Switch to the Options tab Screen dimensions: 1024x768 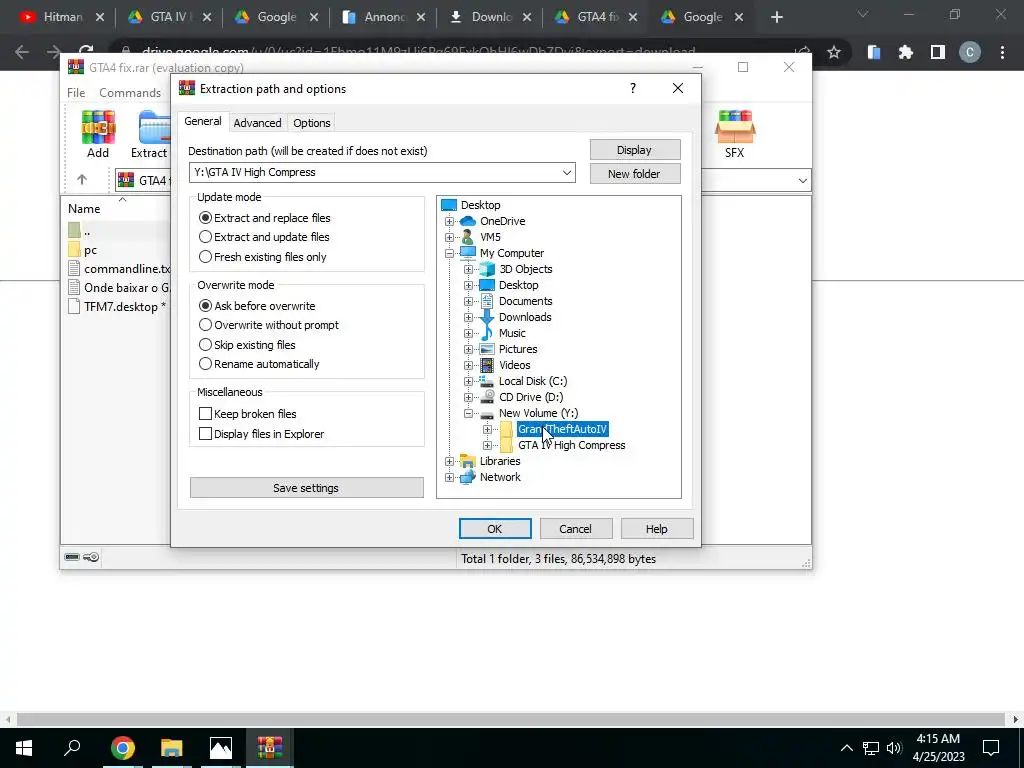coord(312,123)
